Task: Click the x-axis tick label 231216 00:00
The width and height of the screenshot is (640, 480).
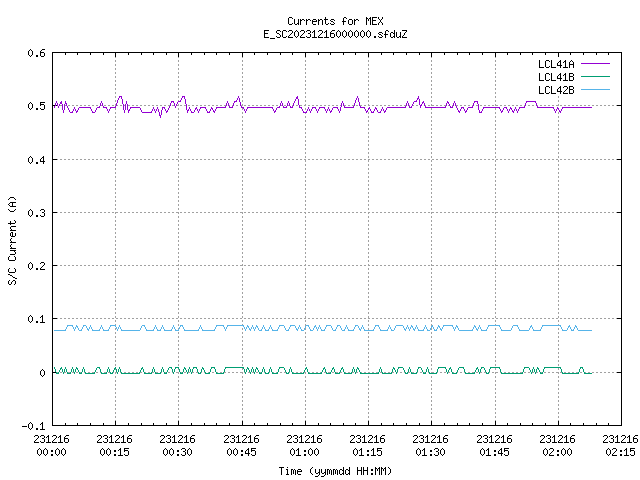Action: 51,446
